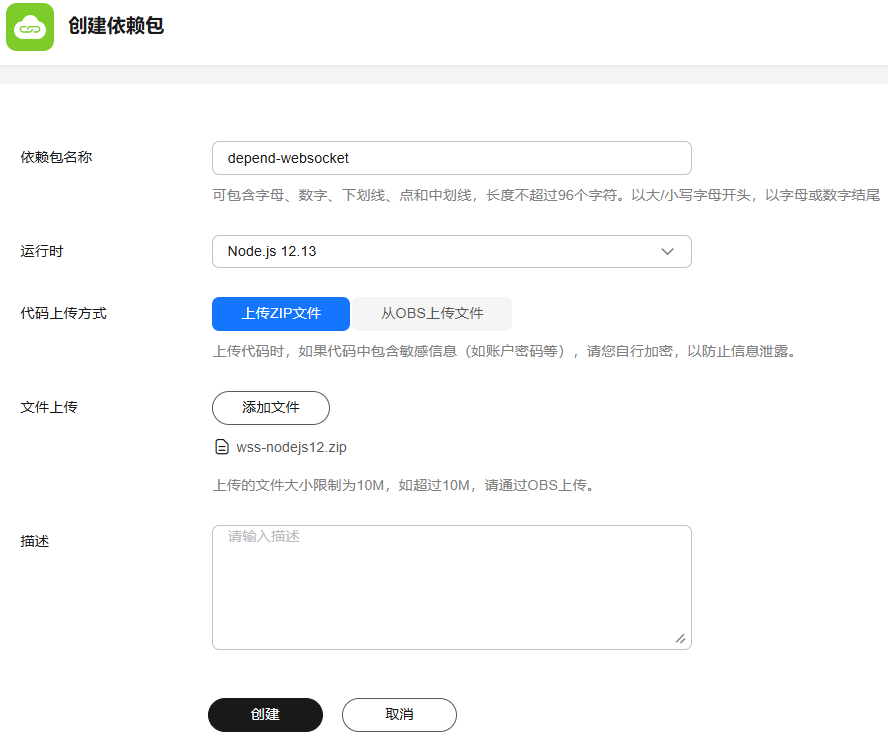Click the 文件上传 field label
Image resolution: width=888 pixels, height=743 pixels.
coord(49,408)
